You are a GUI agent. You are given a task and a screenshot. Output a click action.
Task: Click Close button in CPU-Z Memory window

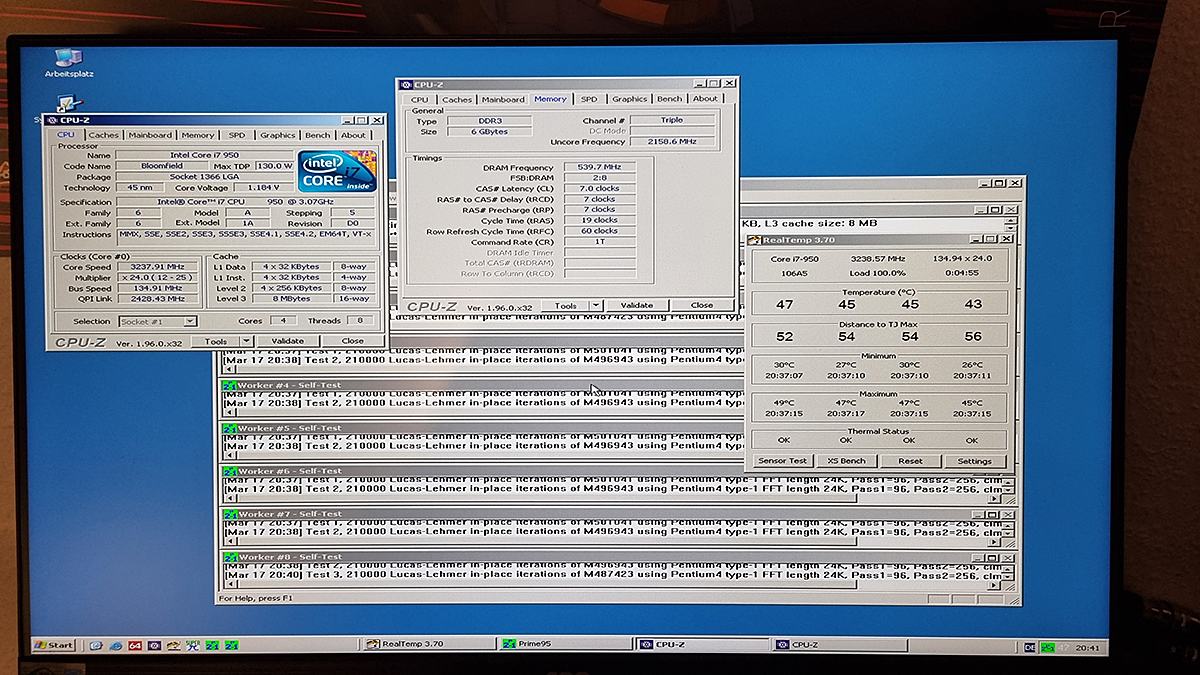[702, 305]
